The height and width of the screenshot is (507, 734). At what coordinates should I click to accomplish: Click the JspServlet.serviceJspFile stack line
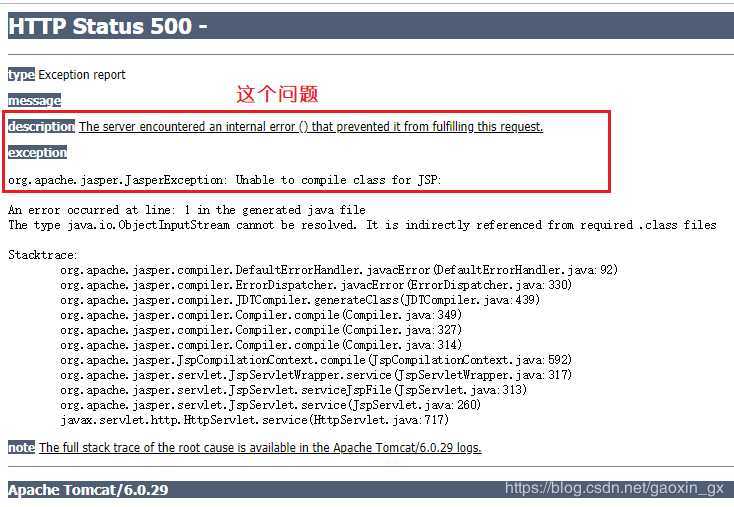tap(294, 390)
